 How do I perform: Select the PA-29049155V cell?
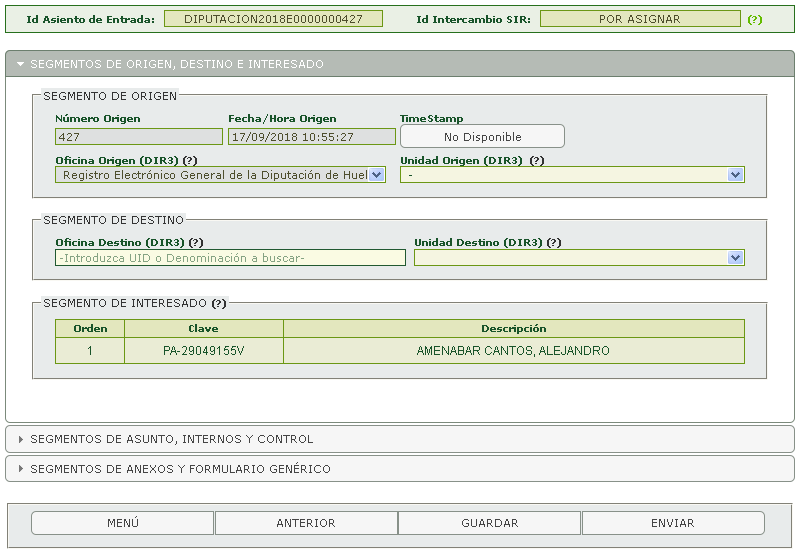(x=204, y=351)
